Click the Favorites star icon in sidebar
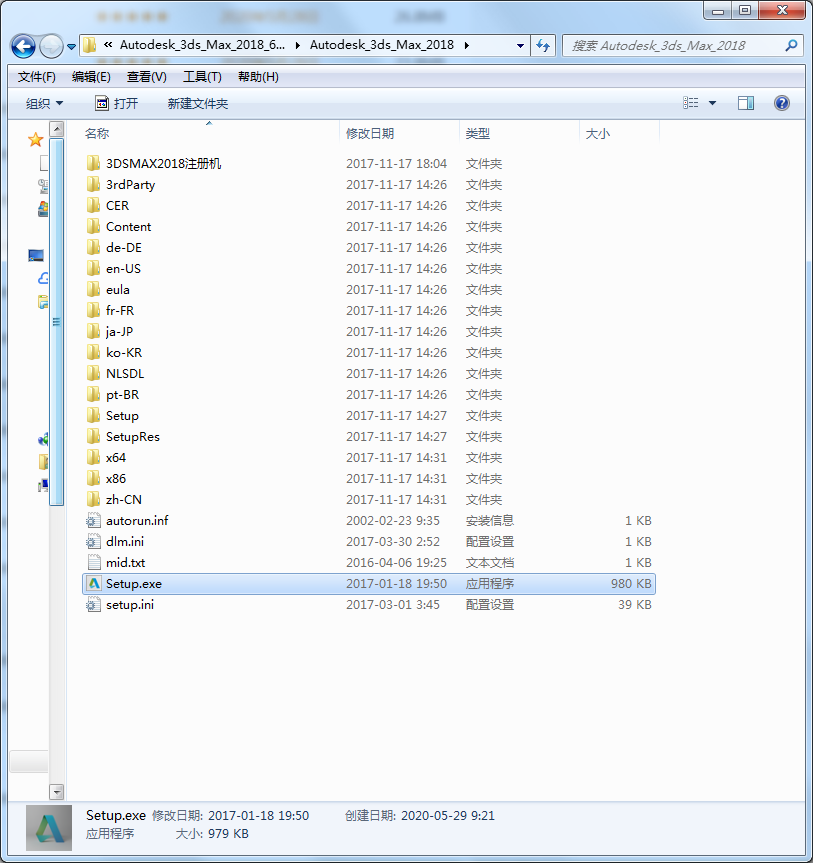This screenshot has width=813, height=863. (x=36, y=140)
